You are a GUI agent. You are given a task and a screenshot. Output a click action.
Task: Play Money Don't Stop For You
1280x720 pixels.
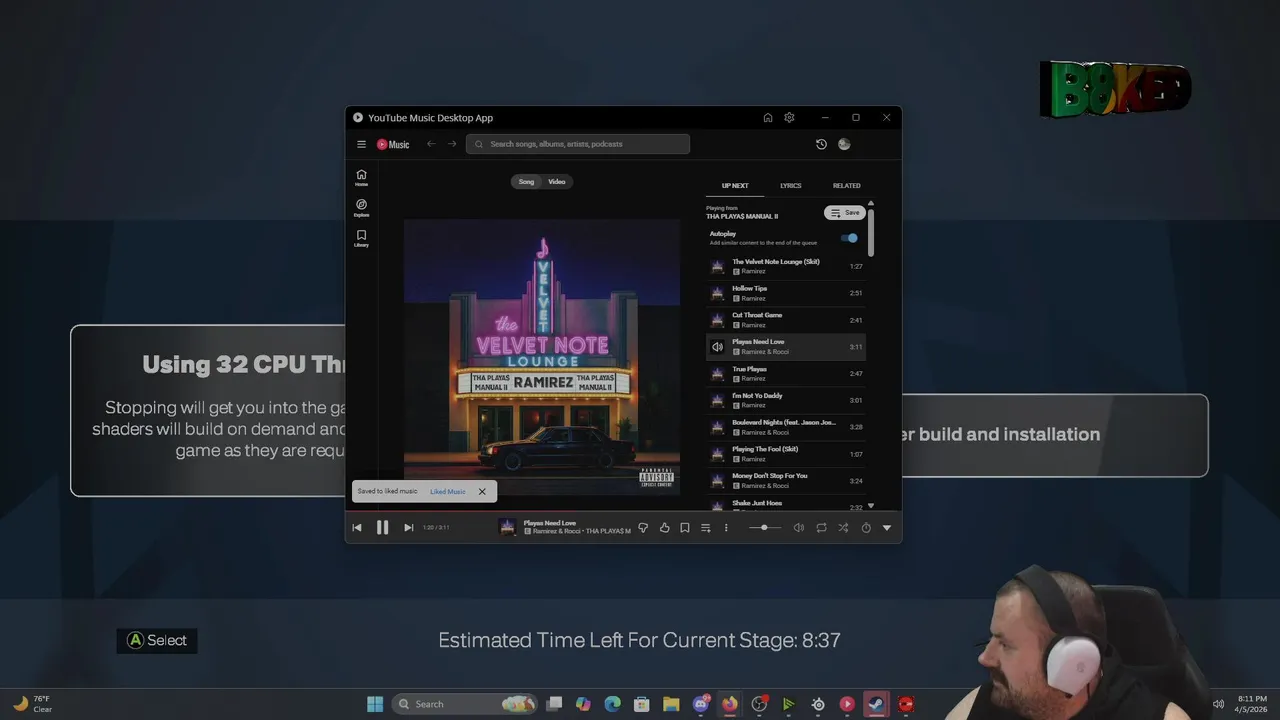786,480
